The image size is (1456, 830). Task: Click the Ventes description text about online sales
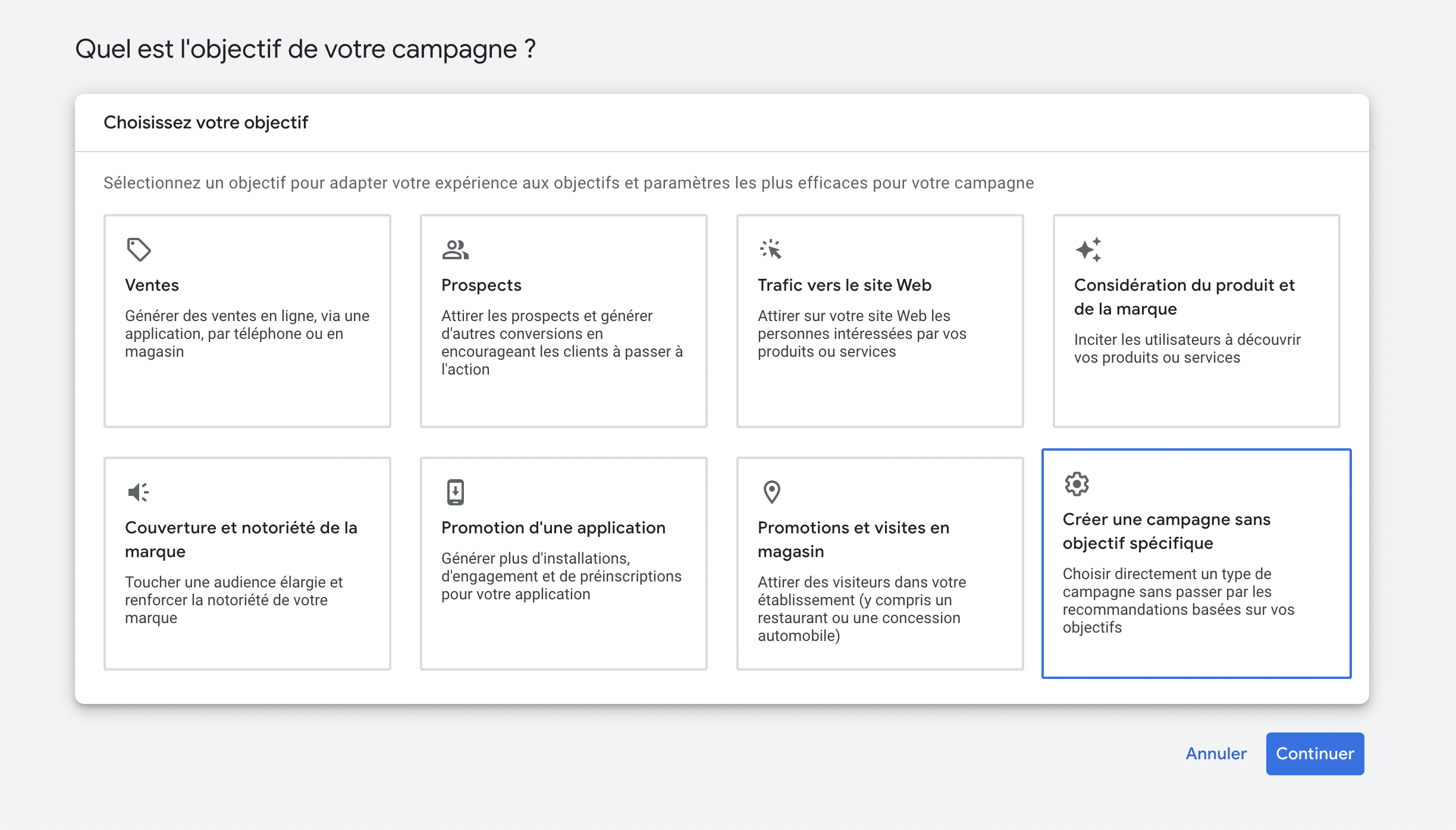pyautogui.click(x=247, y=334)
